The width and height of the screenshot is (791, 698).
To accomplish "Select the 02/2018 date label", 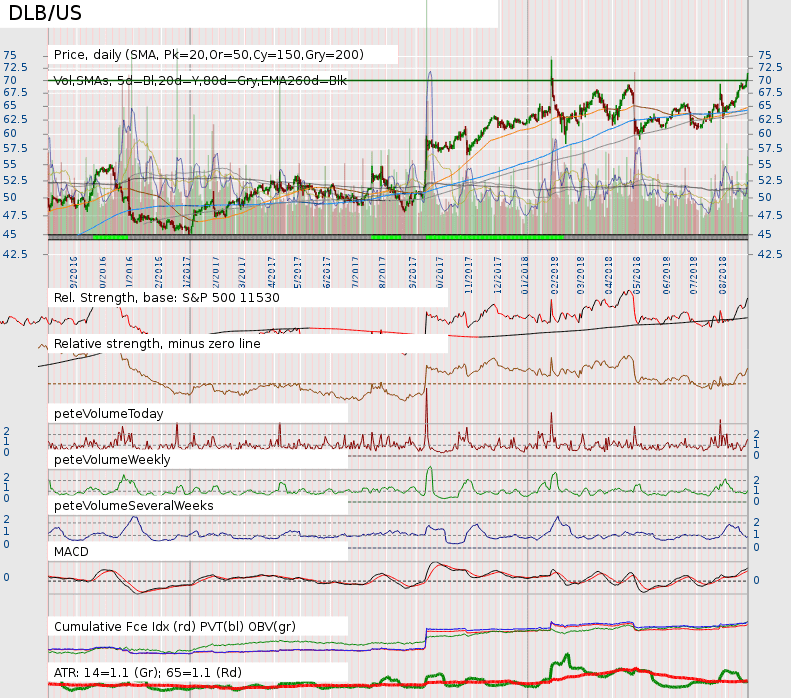I will (555, 275).
